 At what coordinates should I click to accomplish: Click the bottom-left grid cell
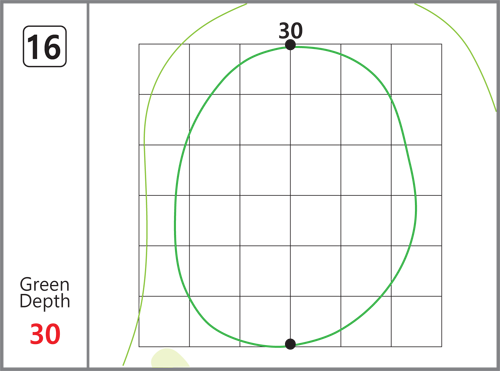pos(164,321)
